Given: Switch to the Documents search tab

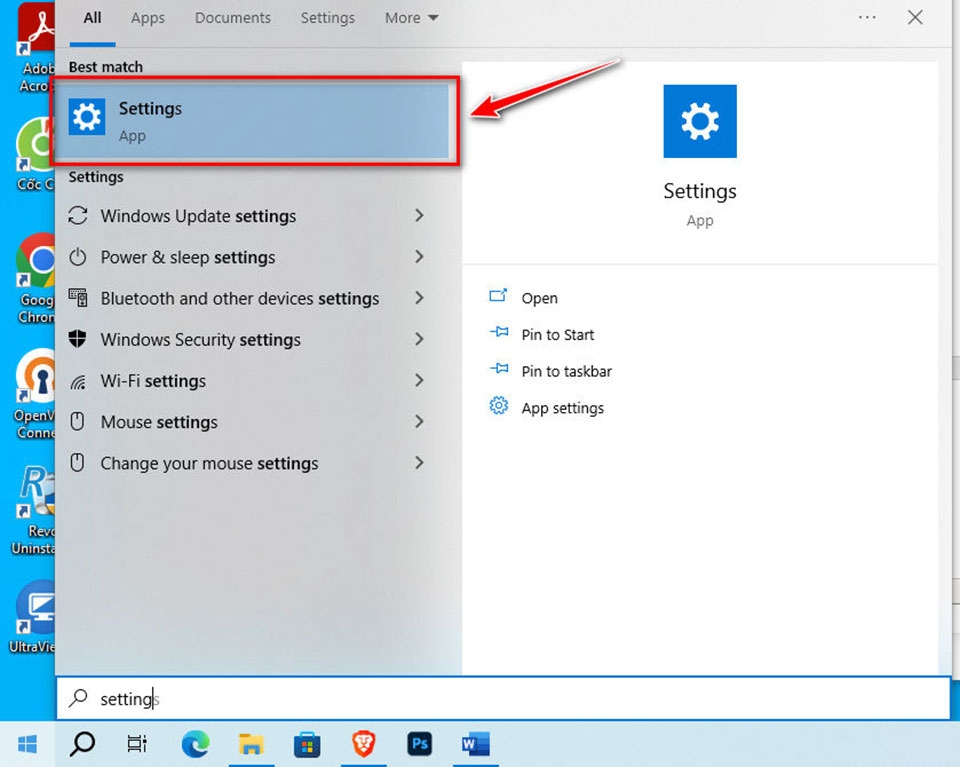Looking at the screenshot, I should [233, 18].
